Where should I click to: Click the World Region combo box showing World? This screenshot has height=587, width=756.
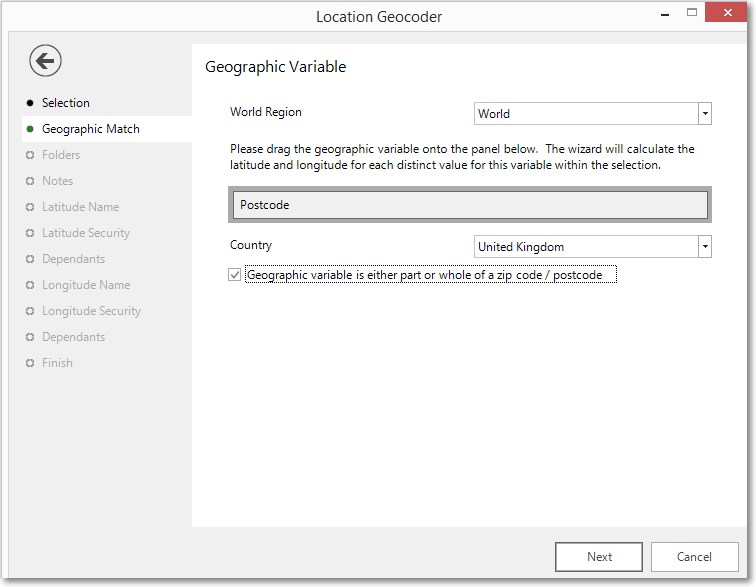(x=593, y=114)
